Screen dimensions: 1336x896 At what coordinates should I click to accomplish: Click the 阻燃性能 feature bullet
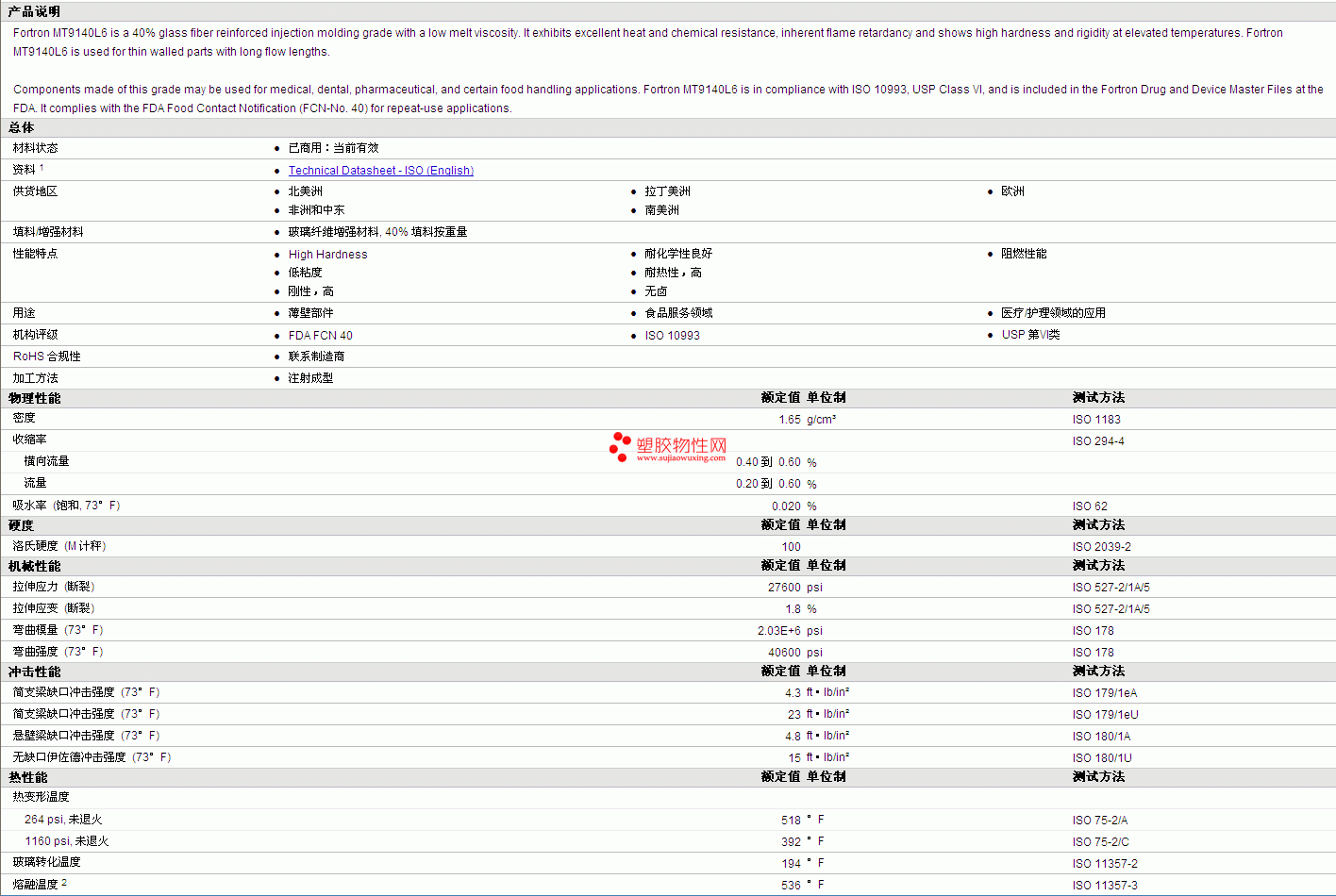[x=1024, y=254]
